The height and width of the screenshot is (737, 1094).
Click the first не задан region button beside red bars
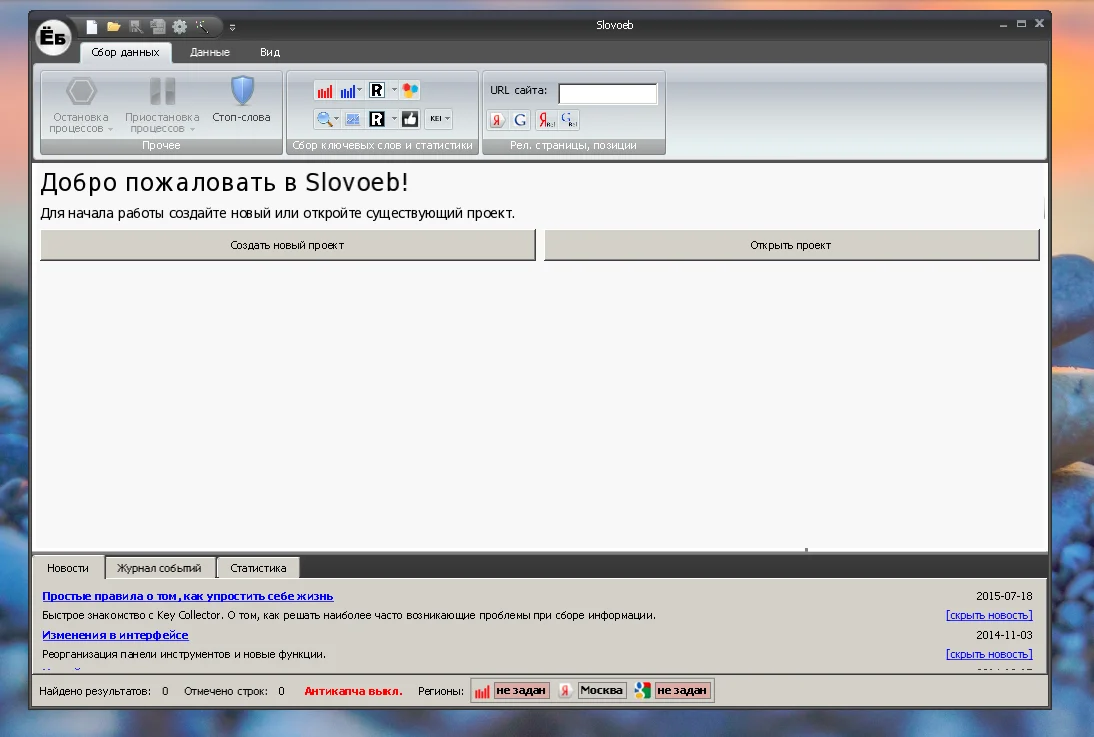(x=521, y=691)
